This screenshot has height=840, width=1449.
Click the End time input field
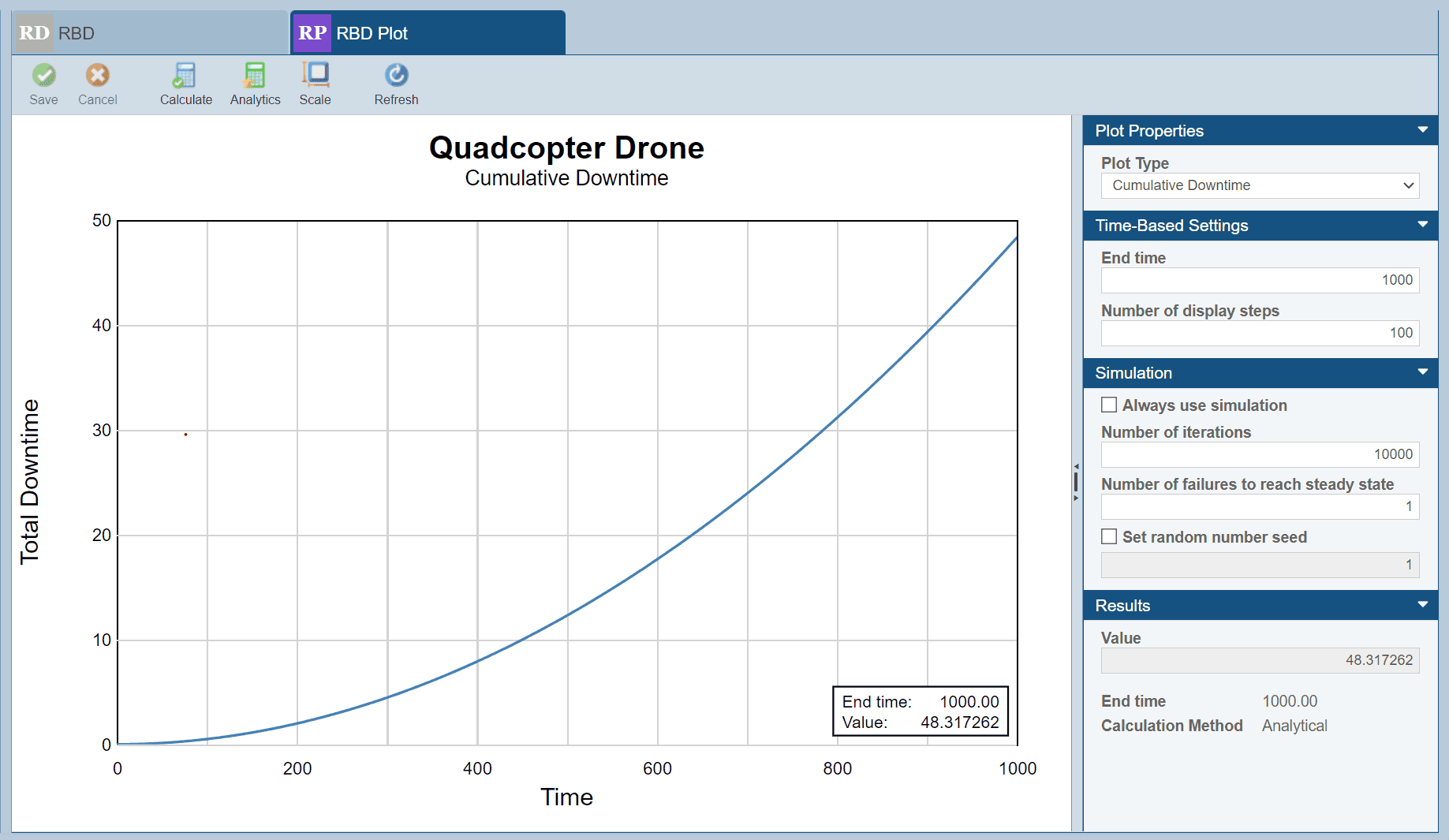[1260, 280]
